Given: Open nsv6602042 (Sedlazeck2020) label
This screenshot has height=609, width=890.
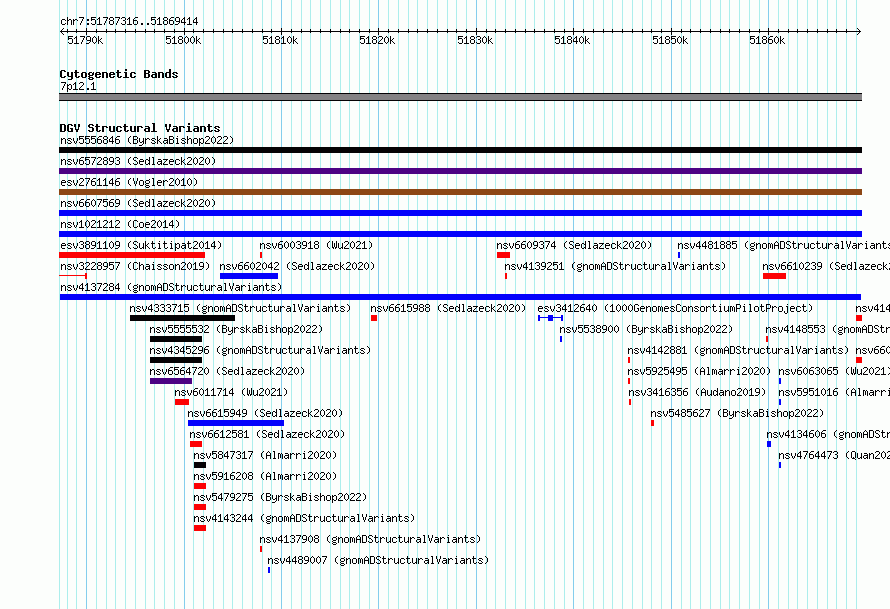Looking at the screenshot, I should click(x=297, y=266).
